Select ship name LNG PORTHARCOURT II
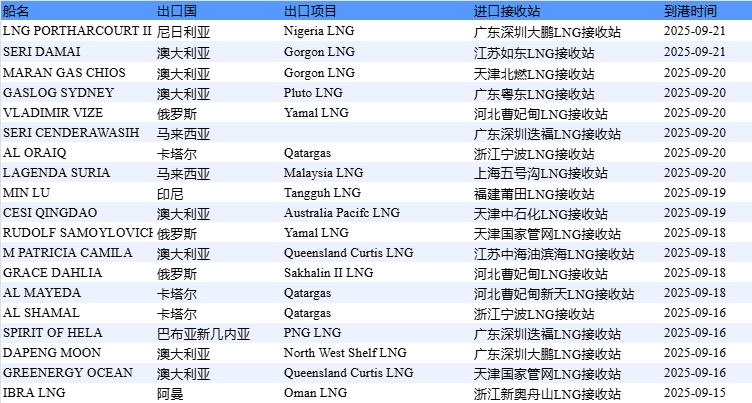Image resolution: width=752 pixels, height=403 pixels. tap(77, 31)
